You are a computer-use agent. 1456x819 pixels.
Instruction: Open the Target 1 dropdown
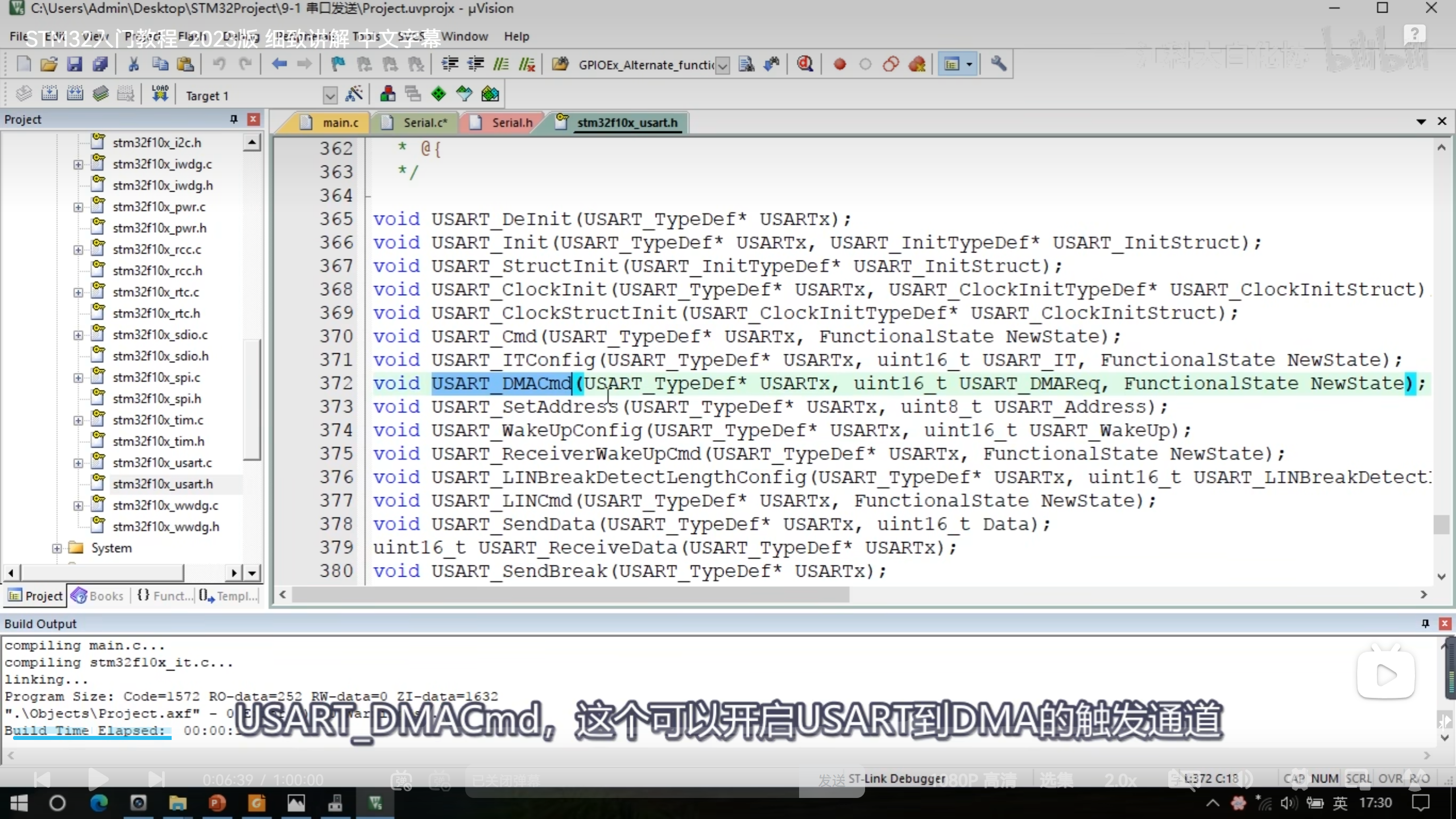(330, 96)
